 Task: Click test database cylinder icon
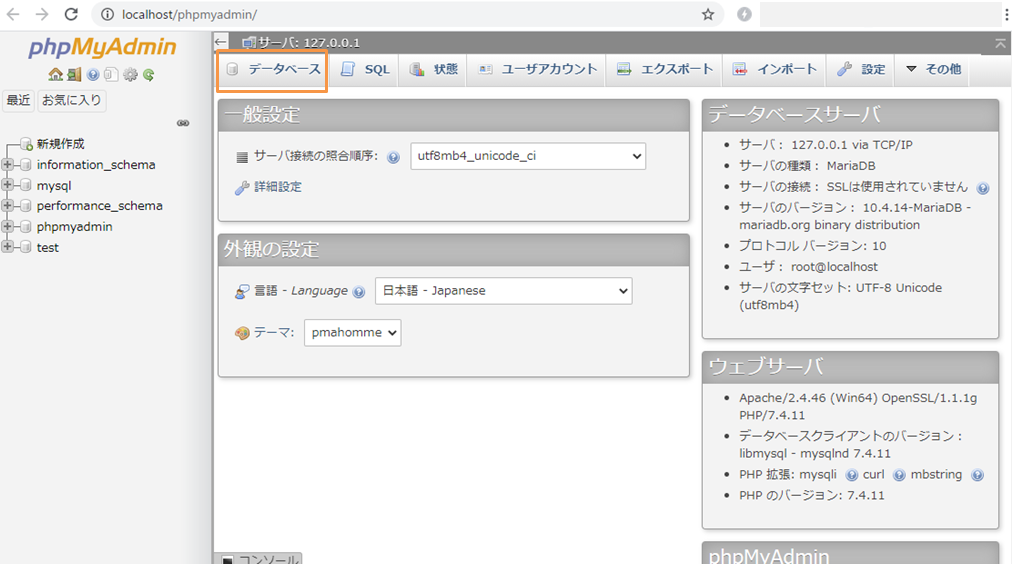coord(26,247)
